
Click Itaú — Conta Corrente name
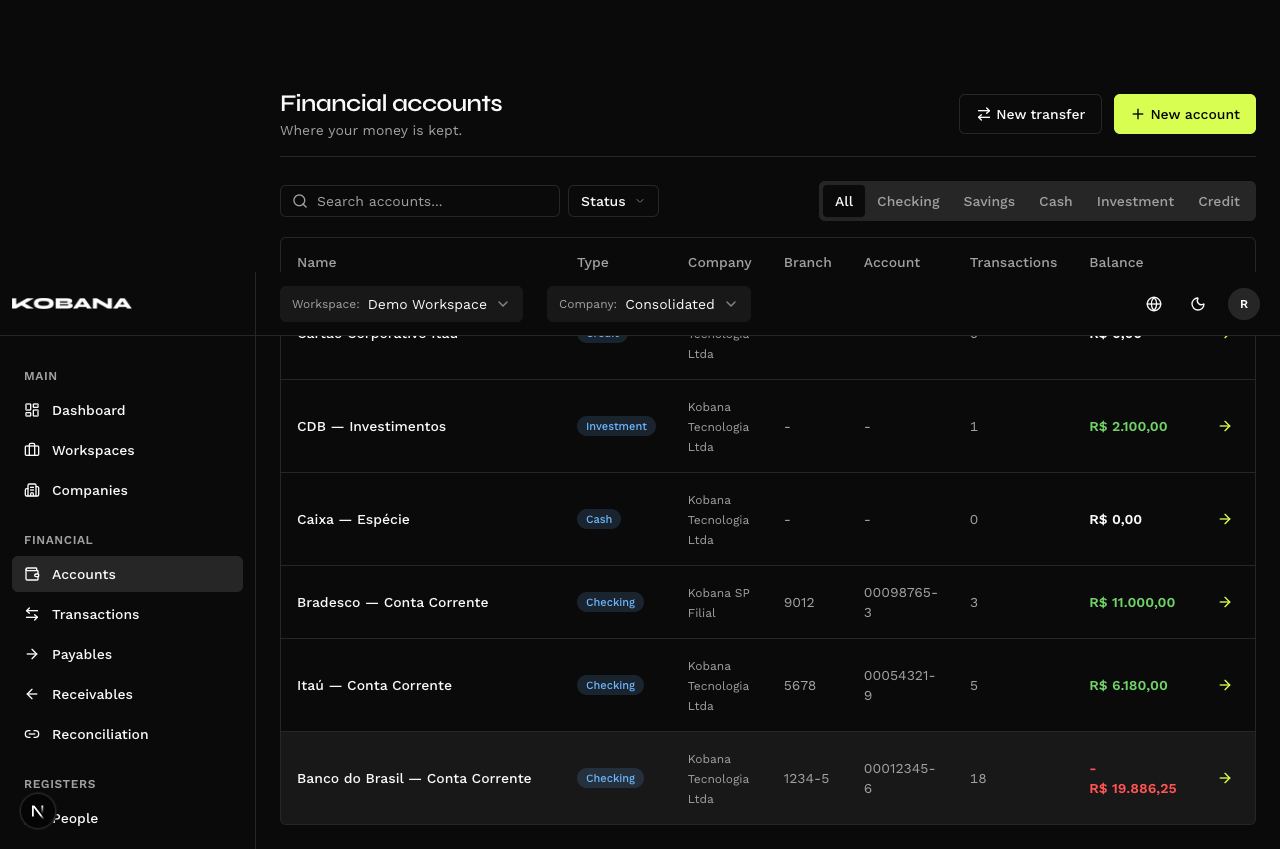click(375, 685)
